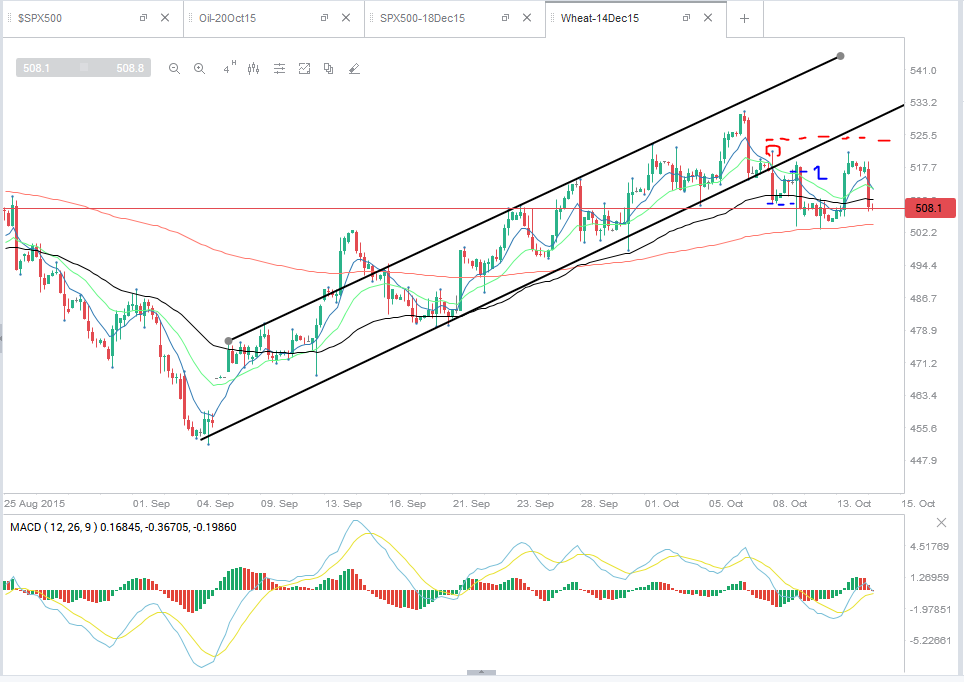Click the 01. Oct date label
Image resolution: width=964 pixels, height=682 pixels.
662,504
